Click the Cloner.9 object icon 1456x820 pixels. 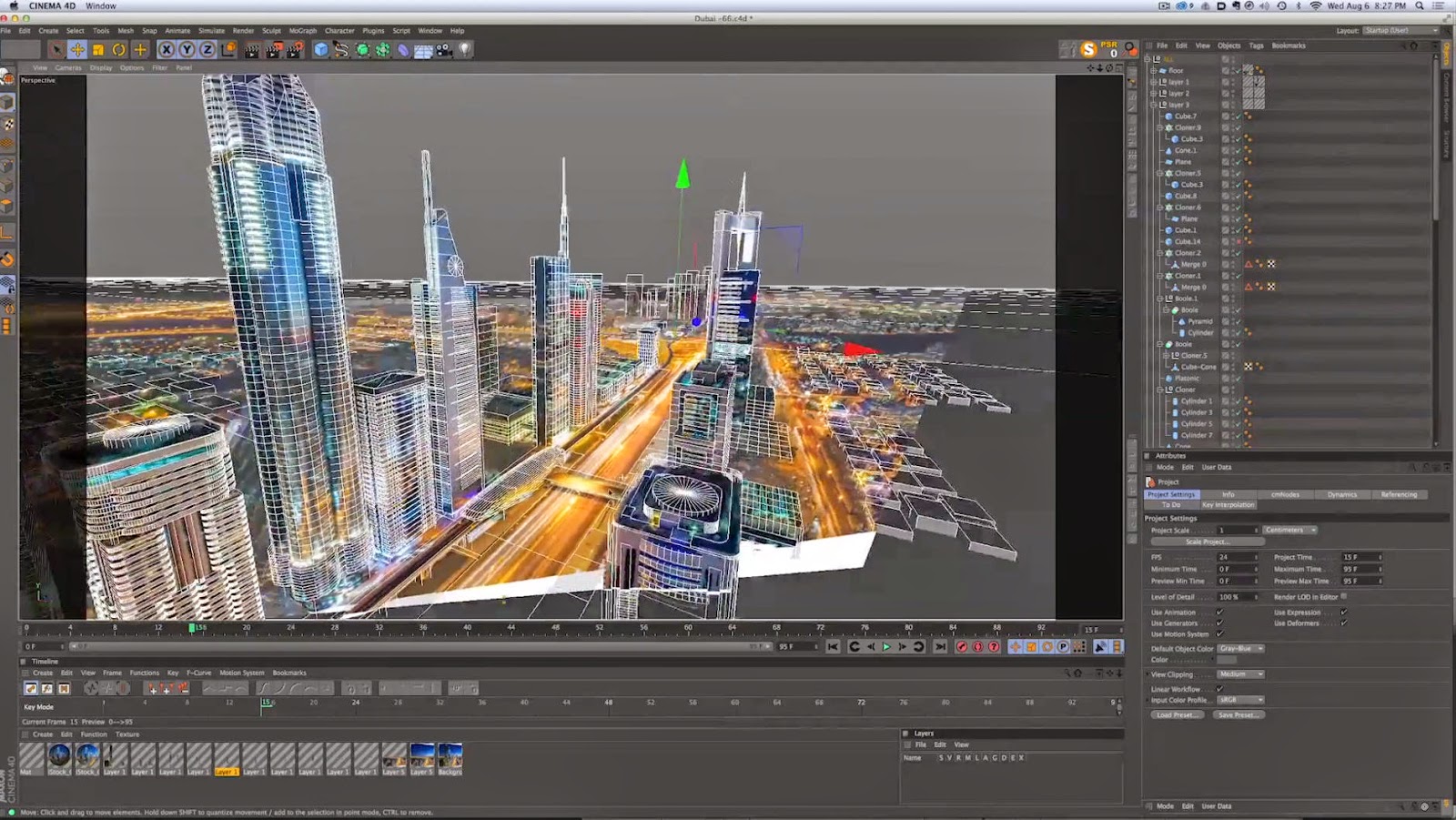coord(1169,127)
